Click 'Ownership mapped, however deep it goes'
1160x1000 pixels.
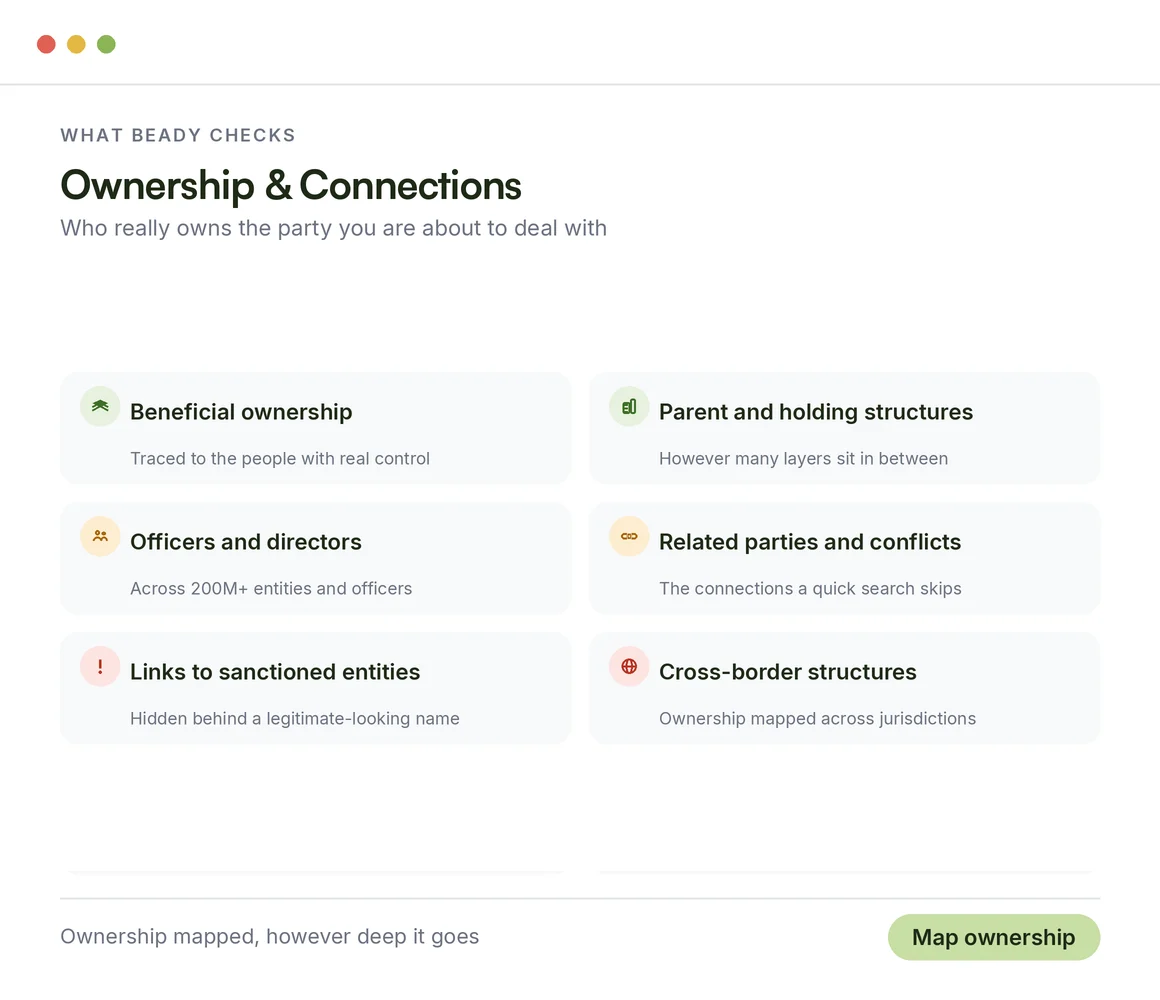point(269,937)
